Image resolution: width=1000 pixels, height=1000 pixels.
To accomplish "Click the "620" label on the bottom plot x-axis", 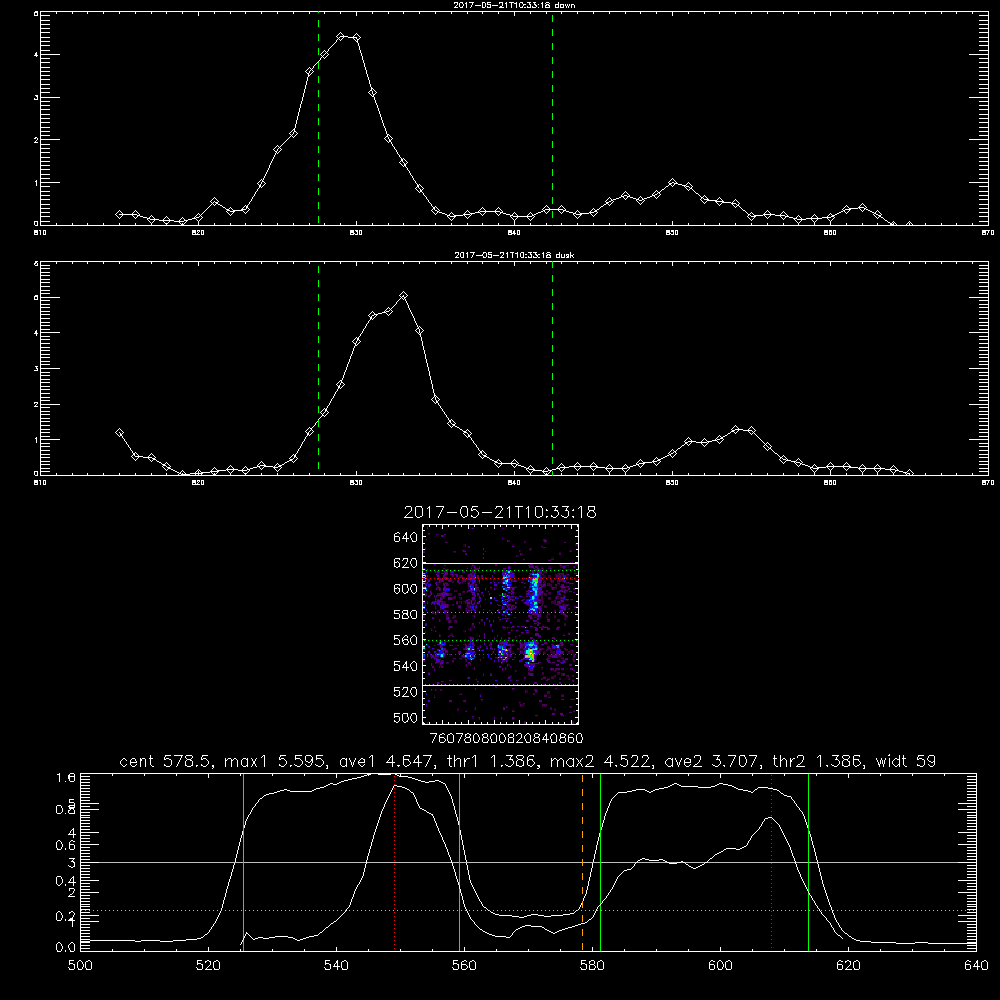I will tap(848, 966).
